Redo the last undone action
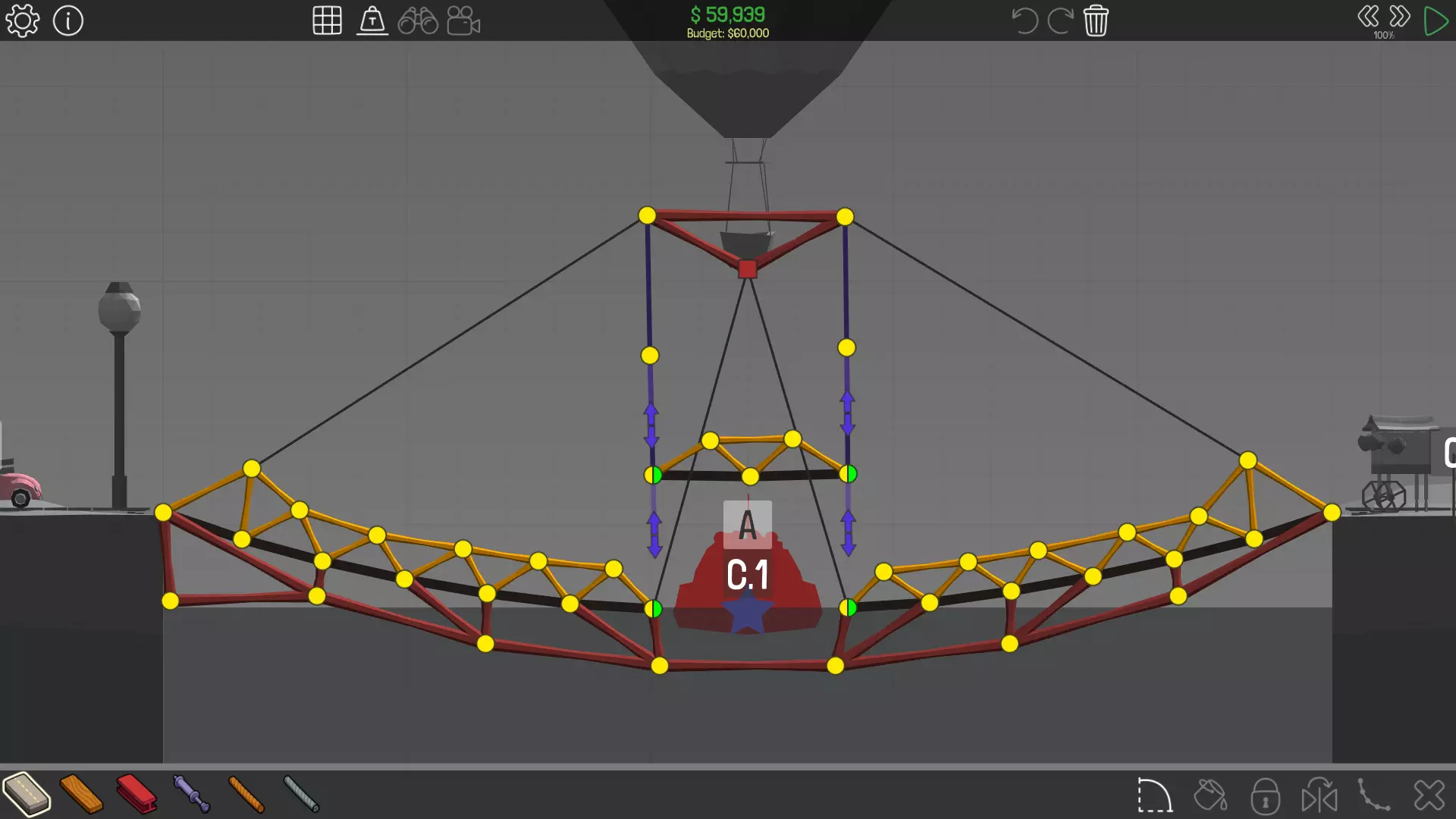The height and width of the screenshot is (819, 1456). [1060, 20]
